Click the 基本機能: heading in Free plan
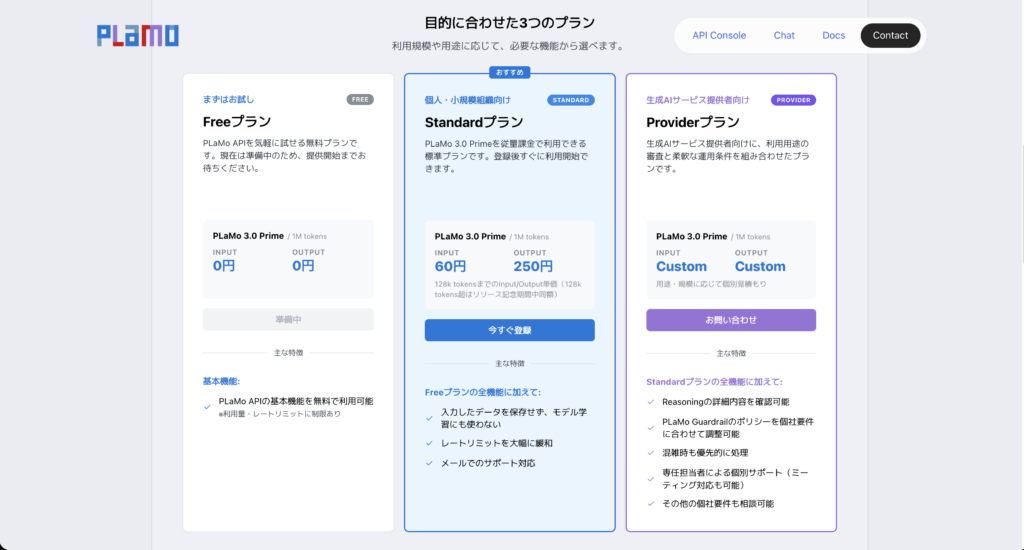 [x=221, y=381]
